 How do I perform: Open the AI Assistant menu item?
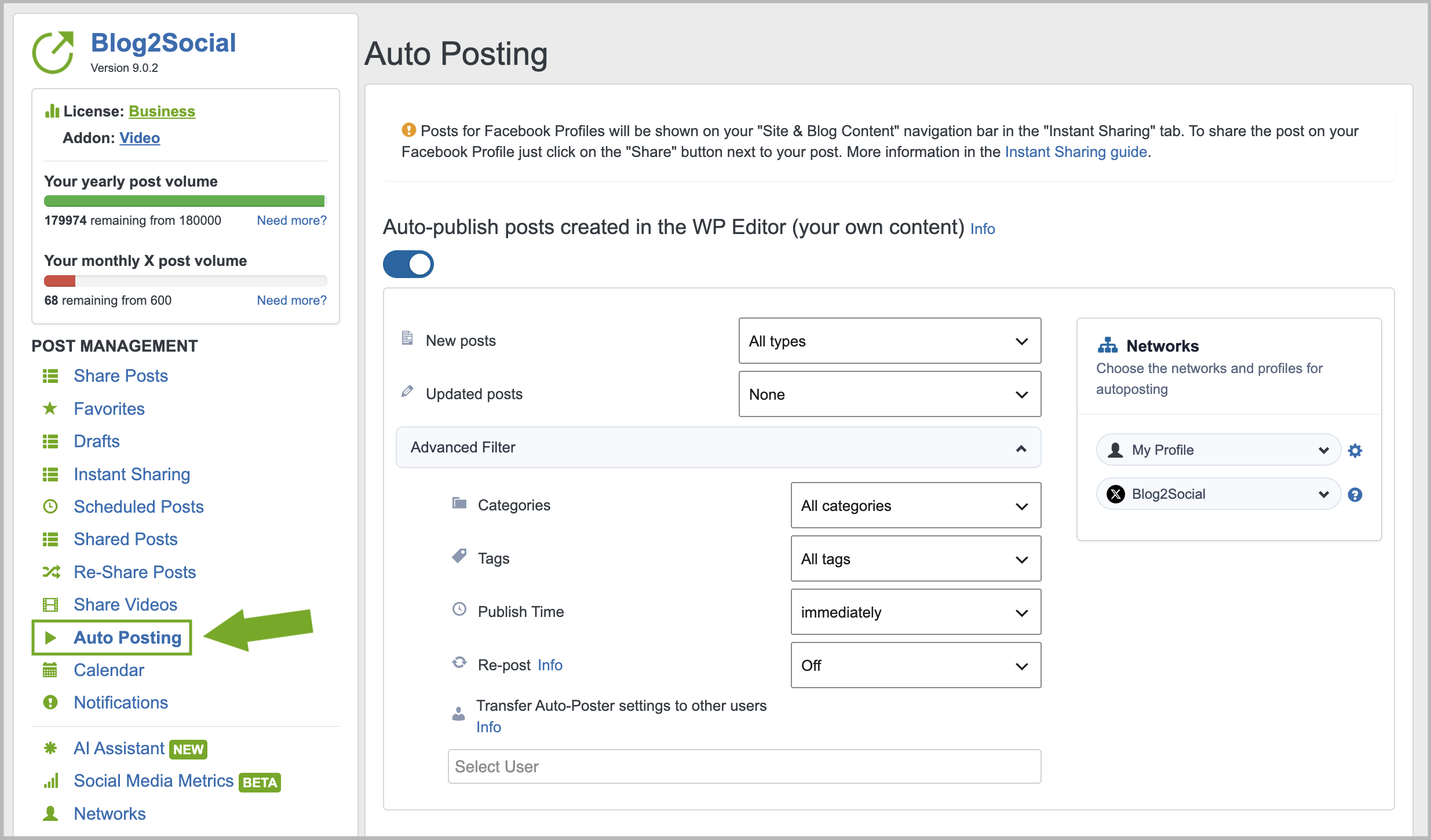(119, 748)
